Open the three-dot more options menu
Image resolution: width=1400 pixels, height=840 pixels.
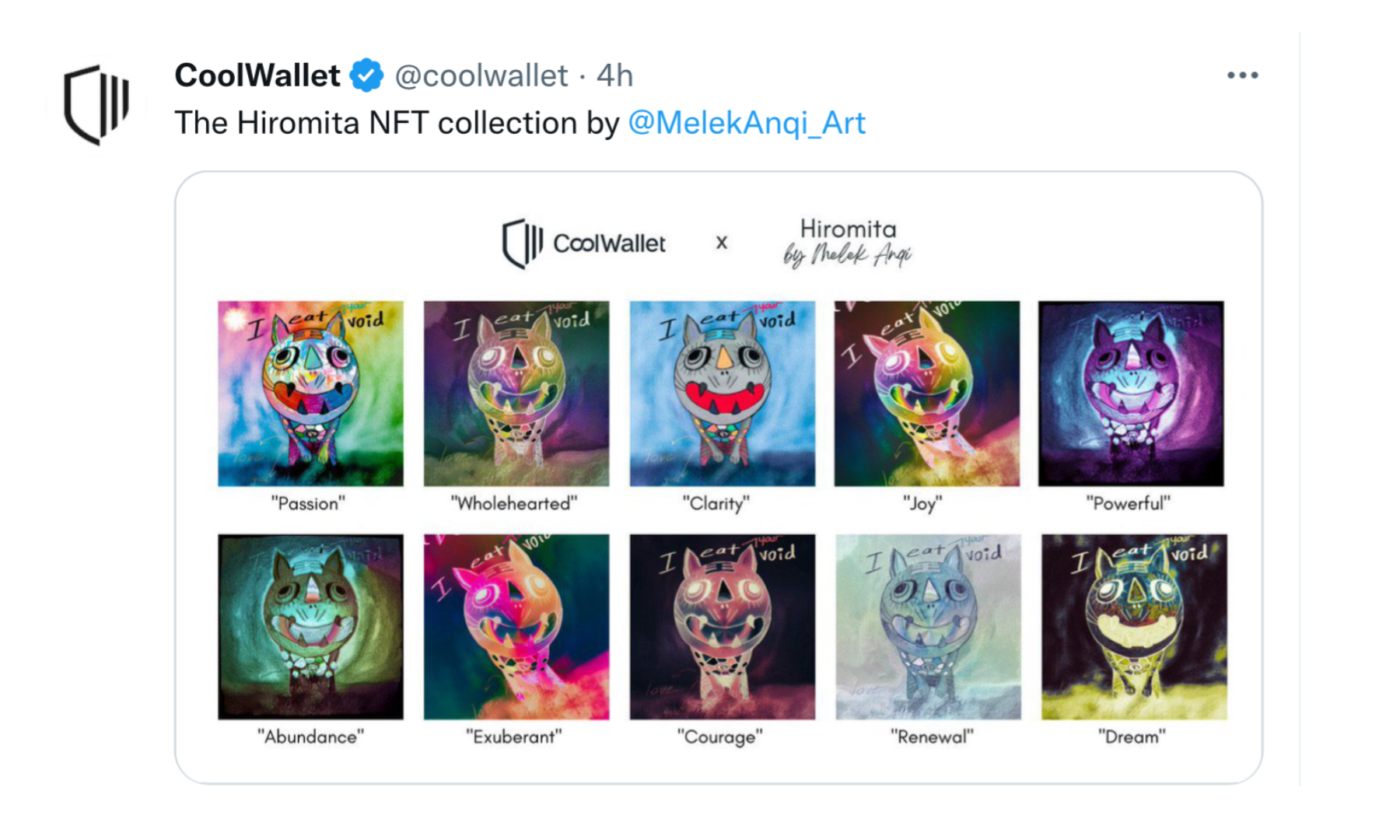point(1242,75)
